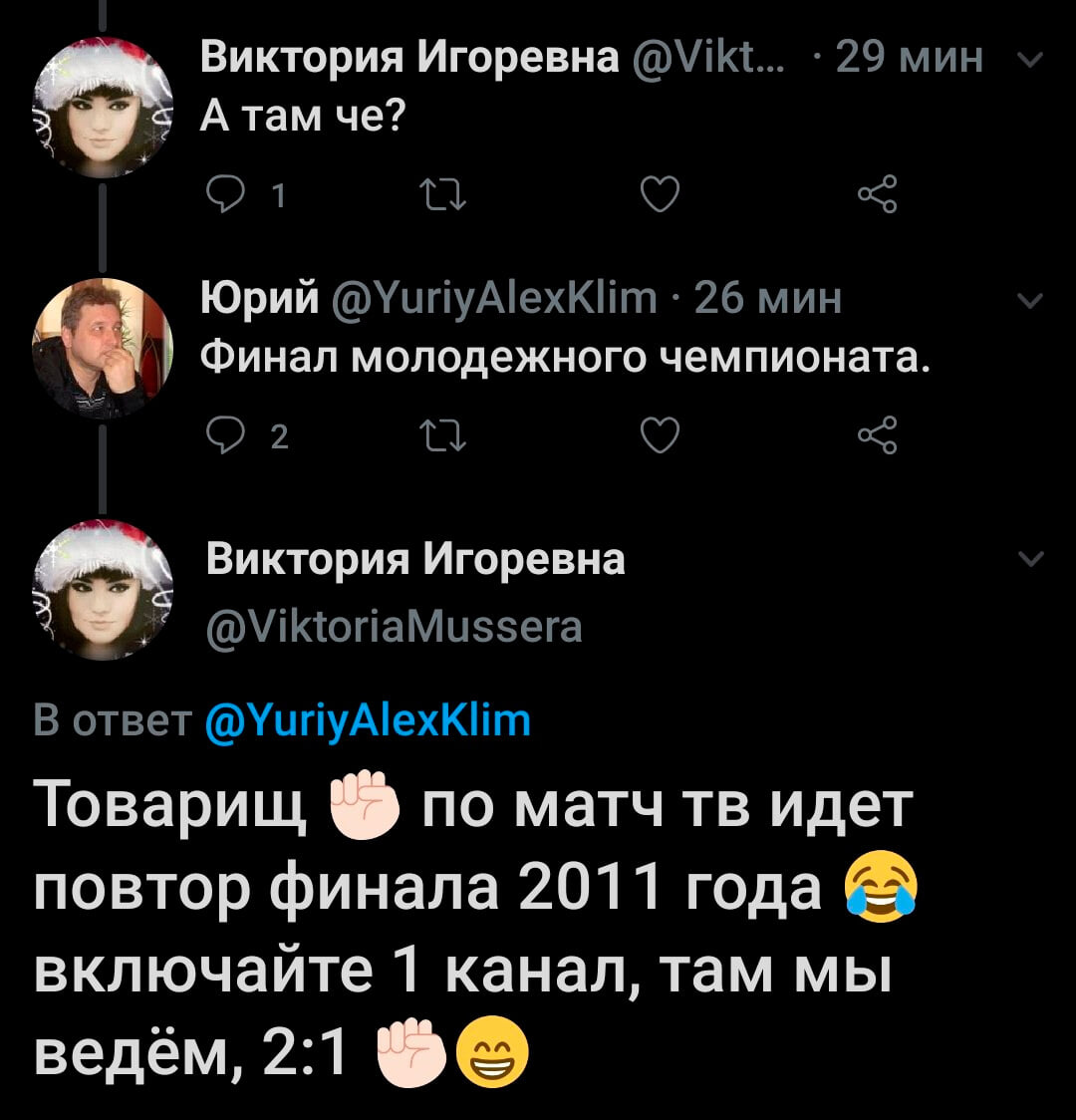
Task: Open Юрий's profile via his name
Action: (x=260, y=297)
